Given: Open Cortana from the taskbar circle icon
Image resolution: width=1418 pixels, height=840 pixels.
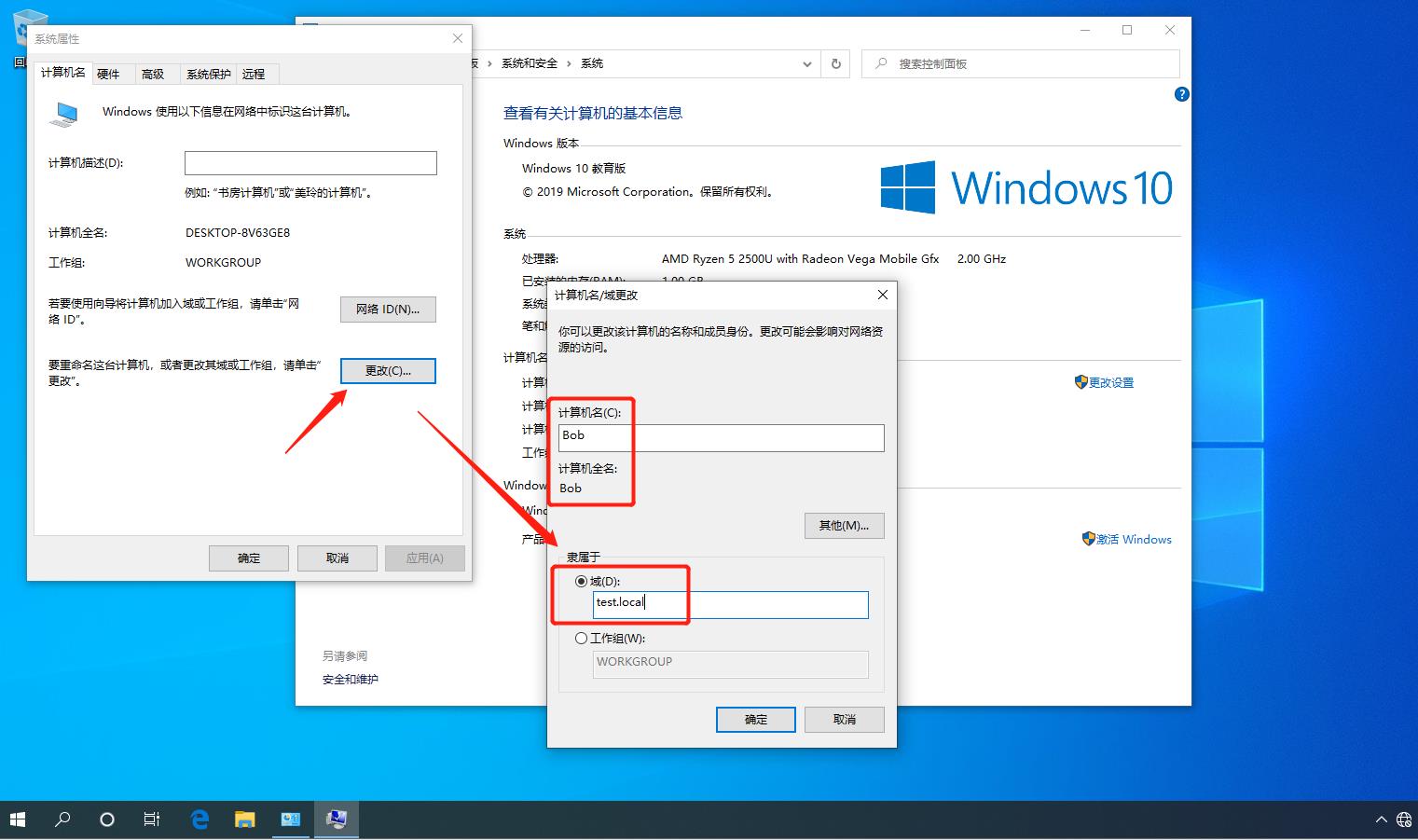Looking at the screenshot, I should point(107,819).
